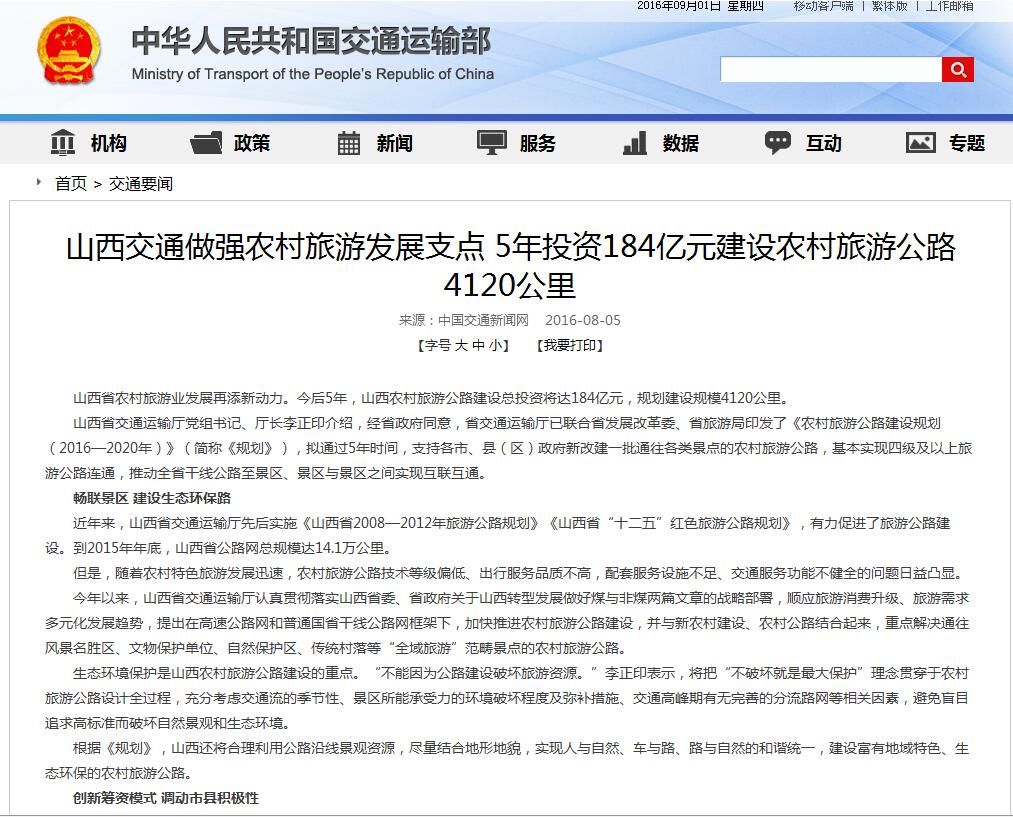Viewport: 1013px width, 817px height.
Task: Click the article headline text
Action: click(510, 265)
